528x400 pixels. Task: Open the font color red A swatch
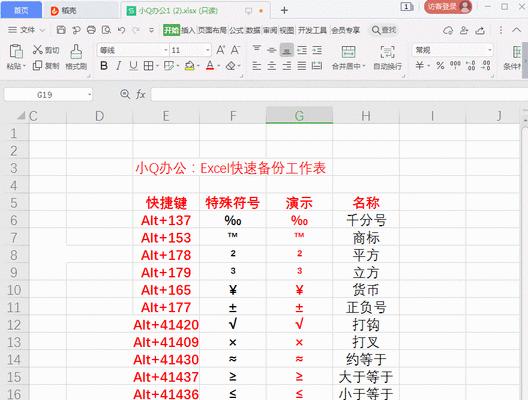[x=210, y=66]
